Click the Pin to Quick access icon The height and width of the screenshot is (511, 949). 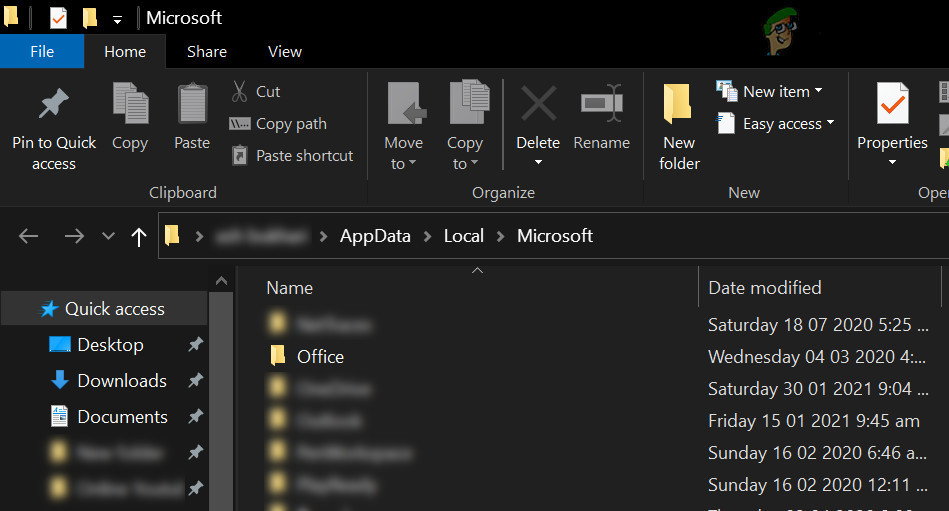[x=53, y=106]
